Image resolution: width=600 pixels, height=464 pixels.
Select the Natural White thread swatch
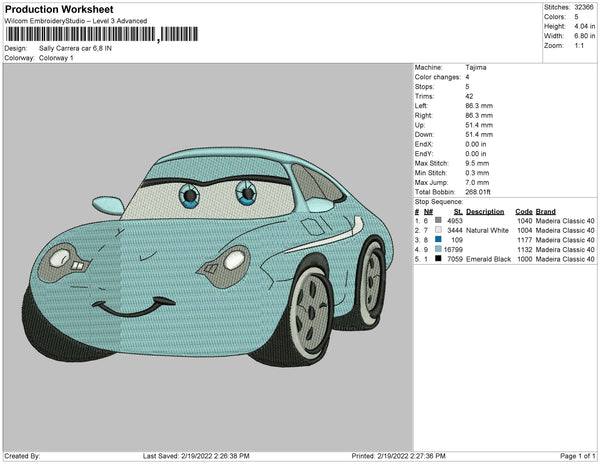pos(440,230)
